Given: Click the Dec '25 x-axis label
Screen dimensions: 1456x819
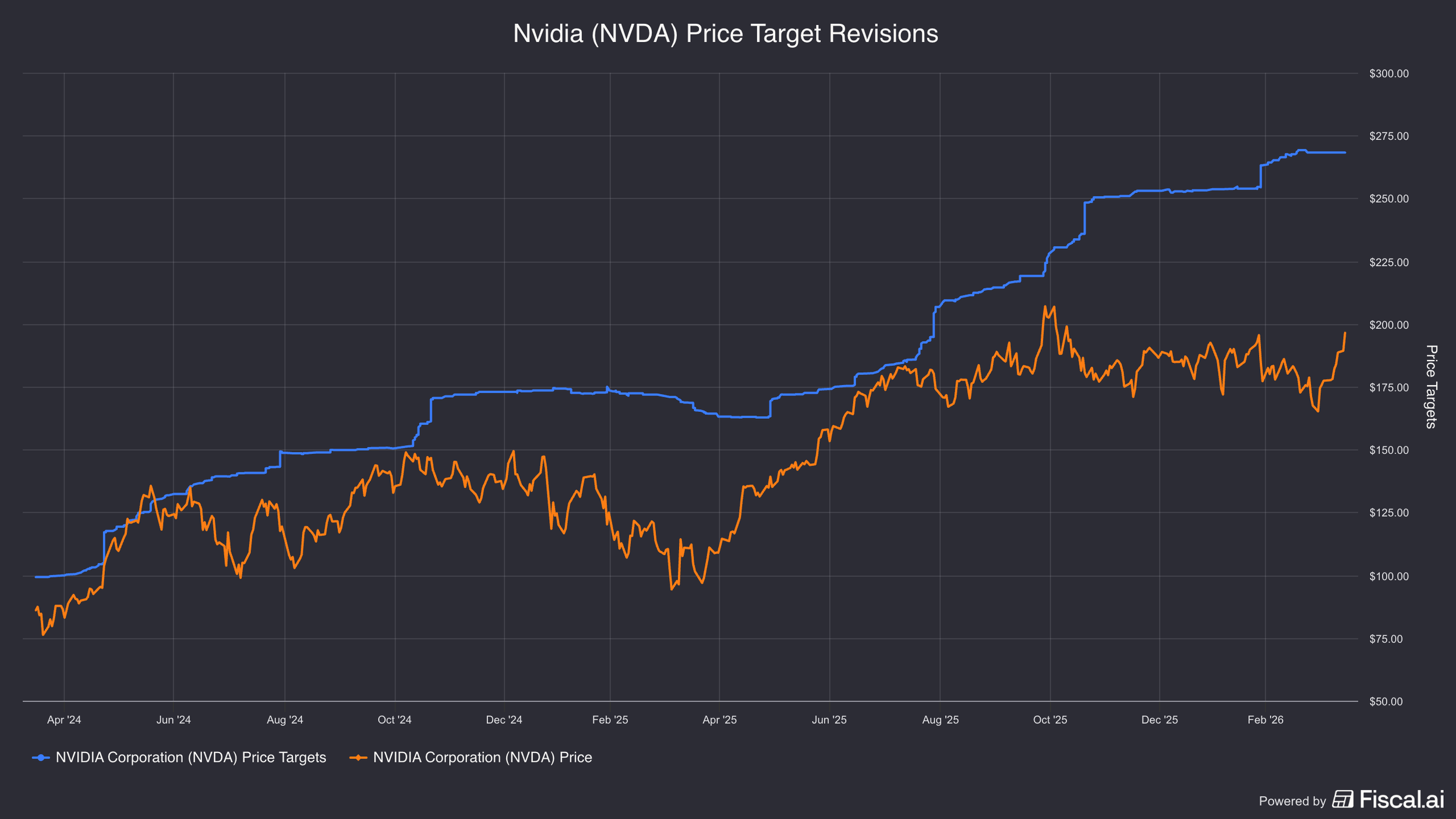Looking at the screenshot, I should pos(1159,720).
